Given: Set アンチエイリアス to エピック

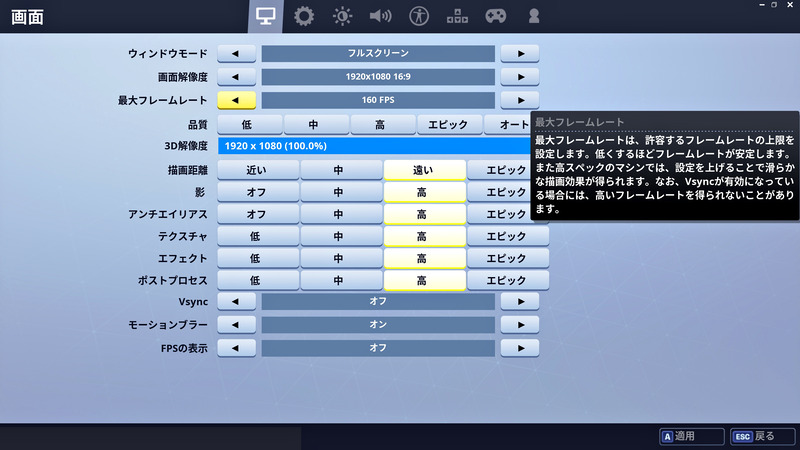Looking at the screenshot, I should pos(499,214).
